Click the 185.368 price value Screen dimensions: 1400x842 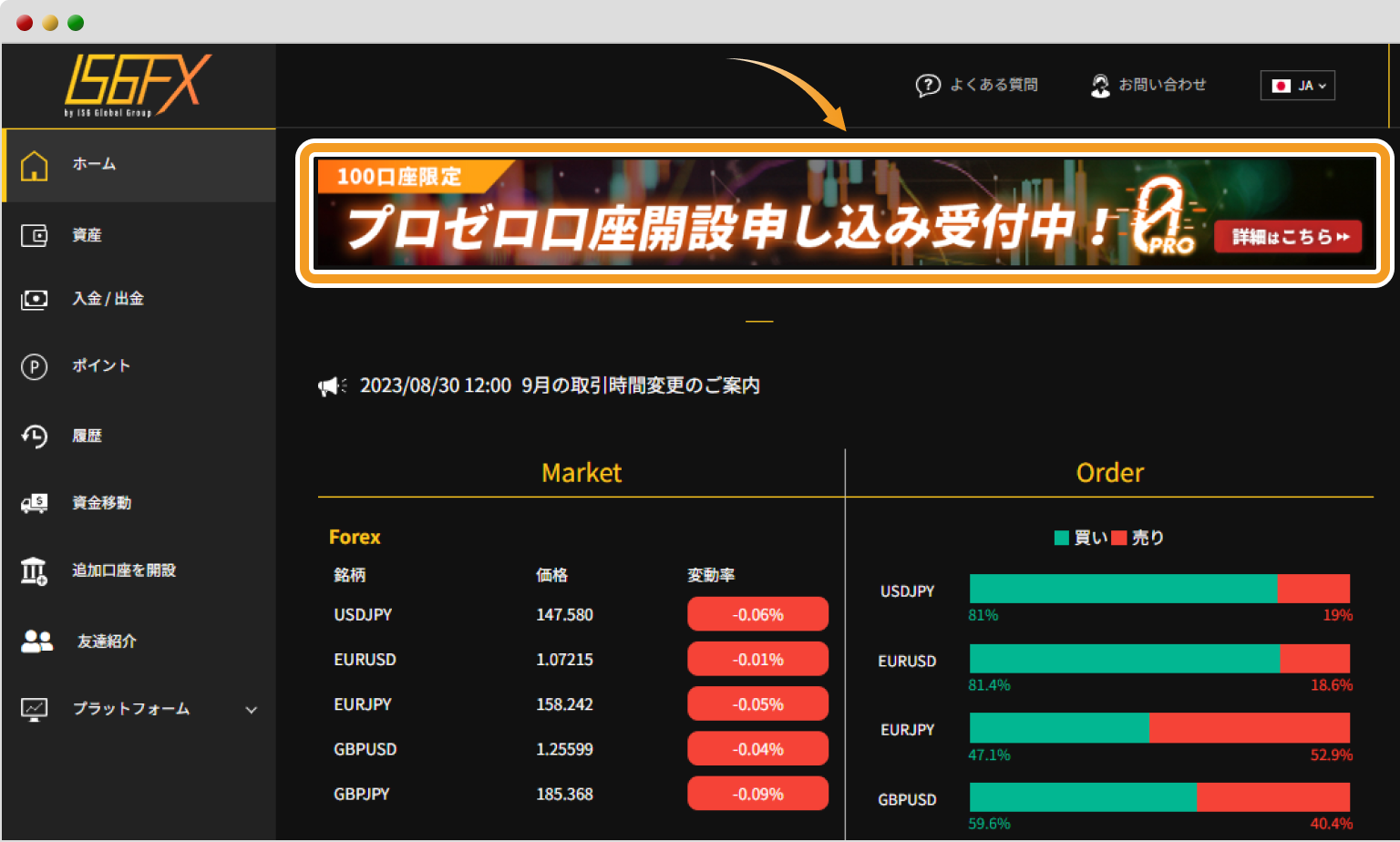pos(564,795)
